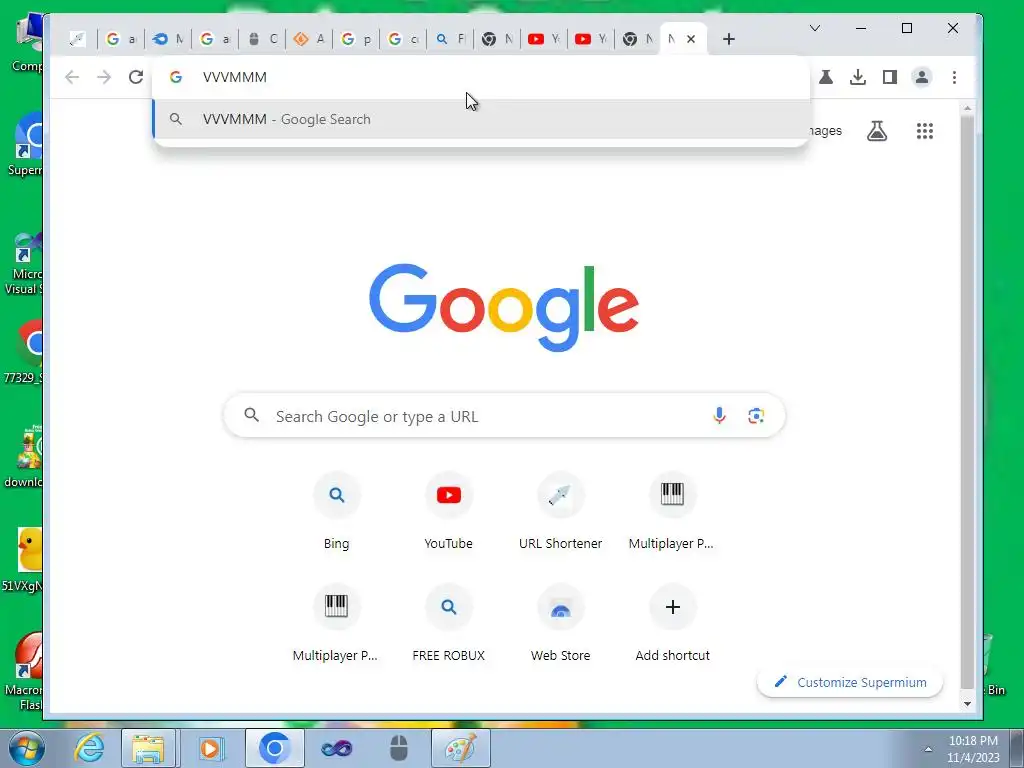Viewport: 1024px width, 768px height.
Task: Open Paint from the taskbar
Action: 461,748
